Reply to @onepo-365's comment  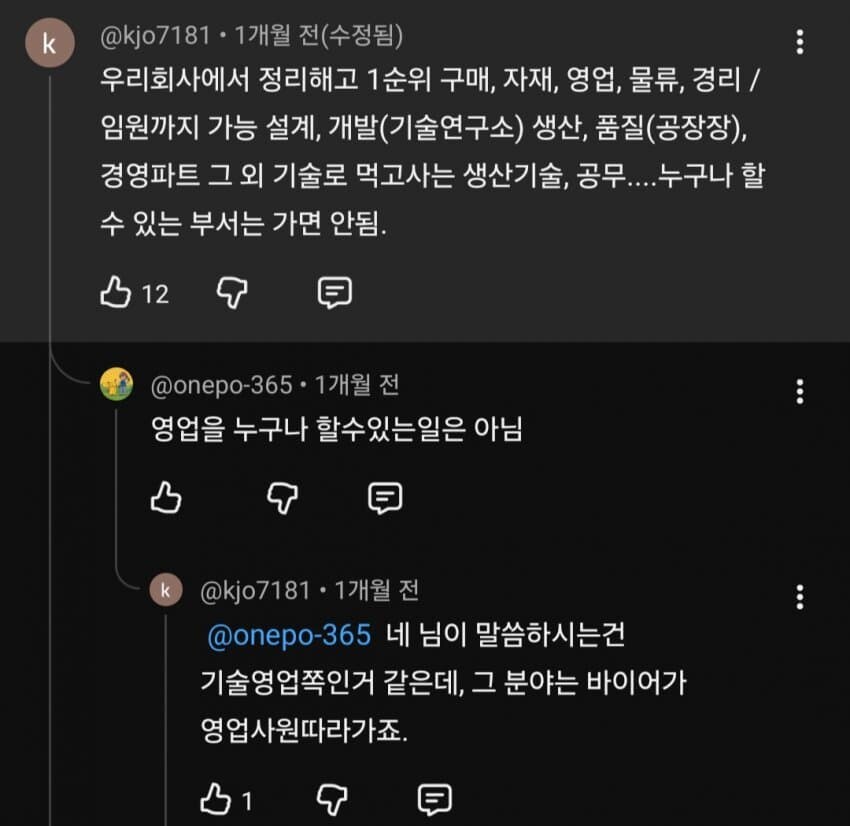pyautogui.click(x=387, y=498)
